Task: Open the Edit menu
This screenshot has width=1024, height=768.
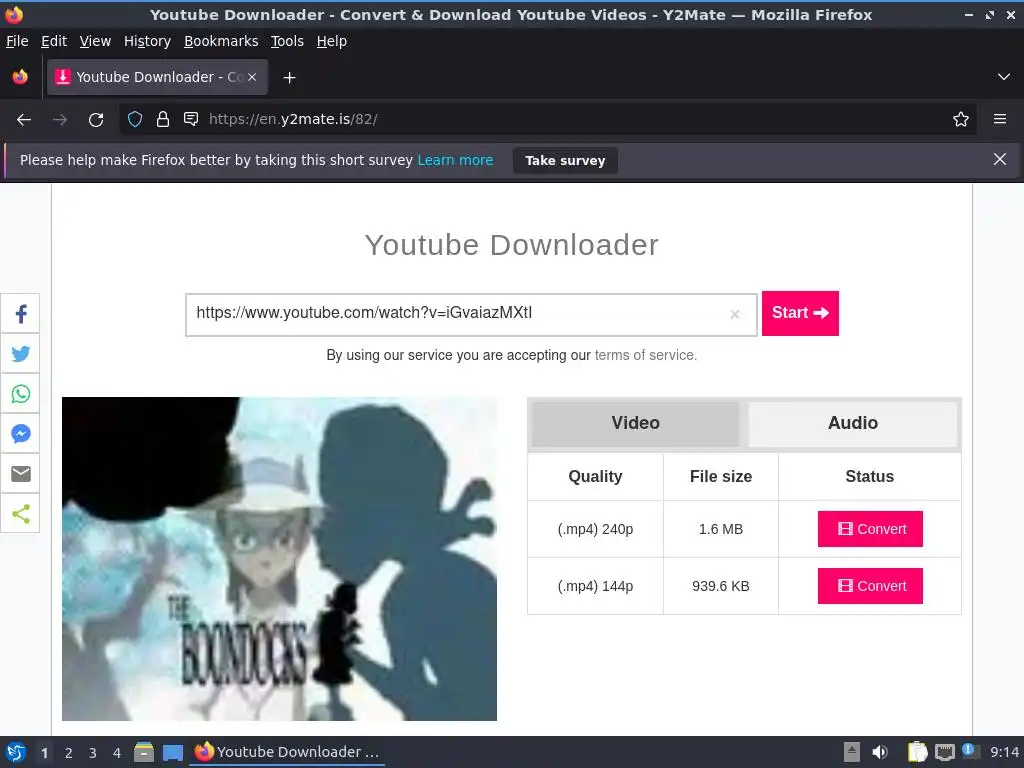Action: coord(54,41)
